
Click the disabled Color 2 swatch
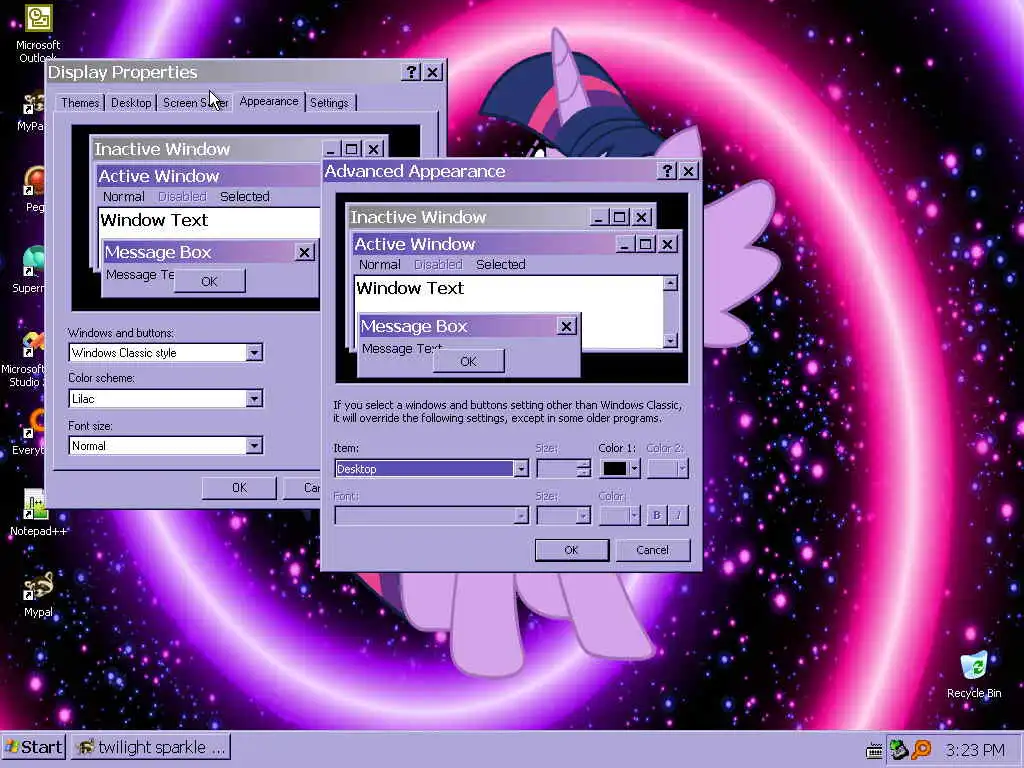coord(667,468)
